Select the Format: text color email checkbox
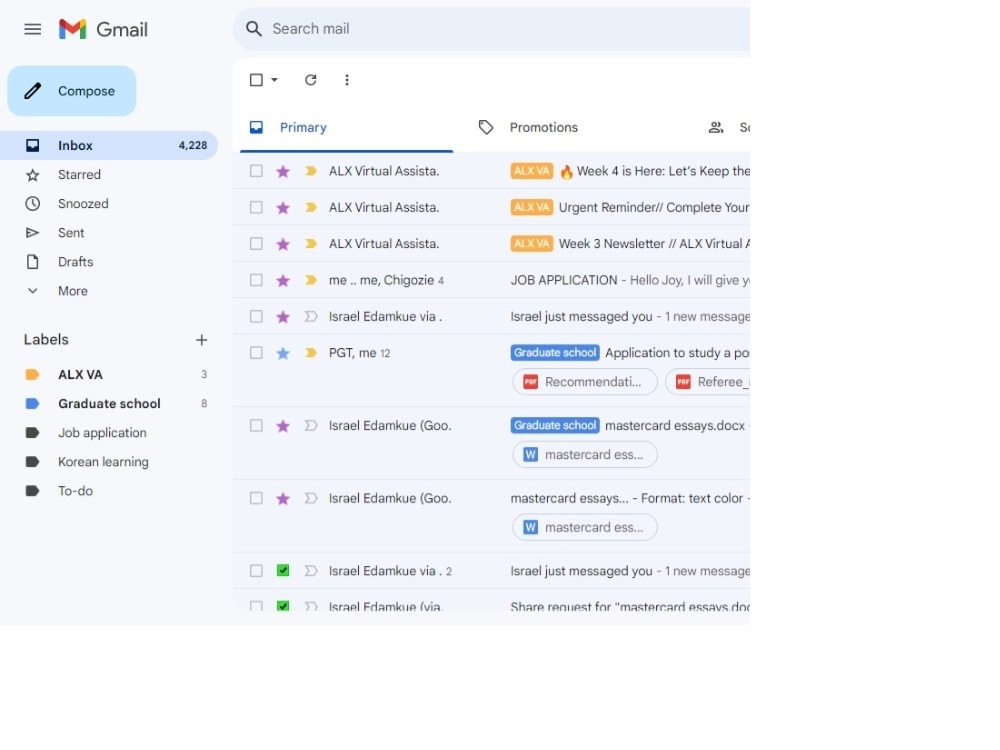This screenshot has width=1000, height=750. (256, 498)
